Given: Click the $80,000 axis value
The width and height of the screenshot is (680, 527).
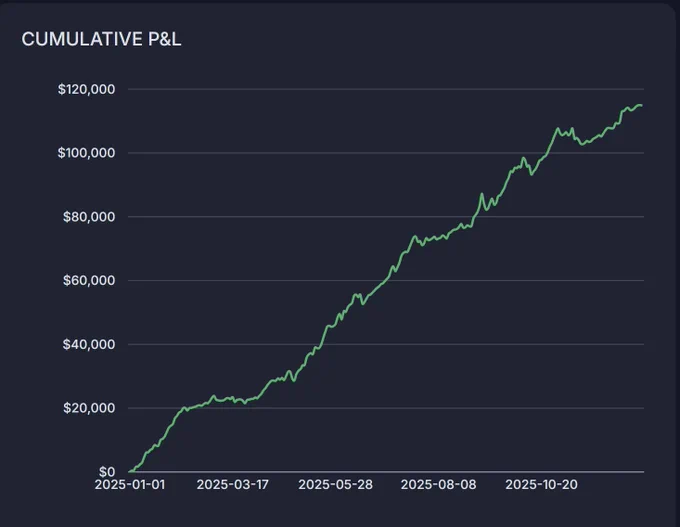Looking at the screenshot, I should pyautogui.click(x=89, y=216).
